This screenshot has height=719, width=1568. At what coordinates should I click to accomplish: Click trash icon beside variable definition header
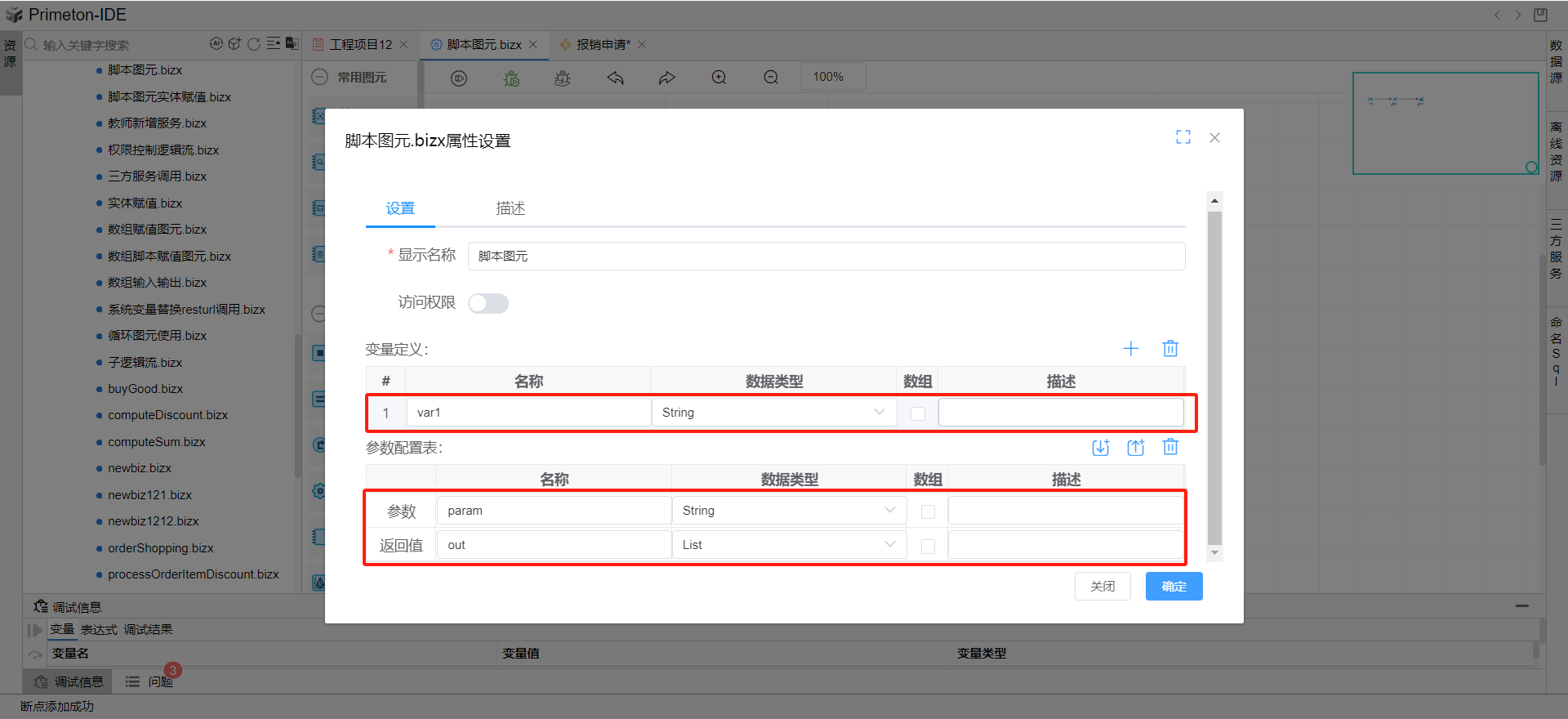1170,349
